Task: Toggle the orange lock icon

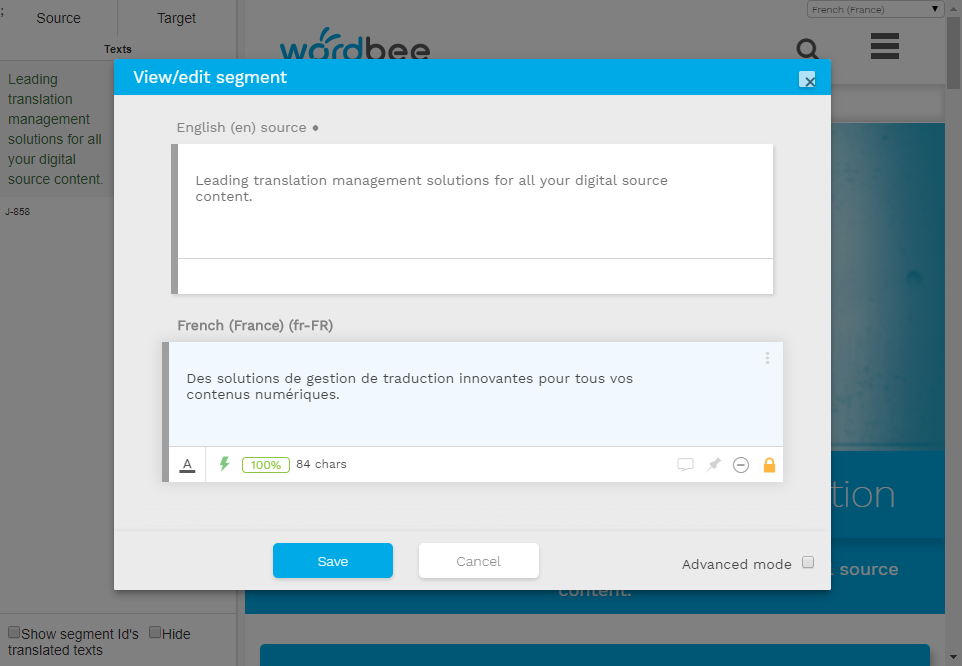Action: 769,465
